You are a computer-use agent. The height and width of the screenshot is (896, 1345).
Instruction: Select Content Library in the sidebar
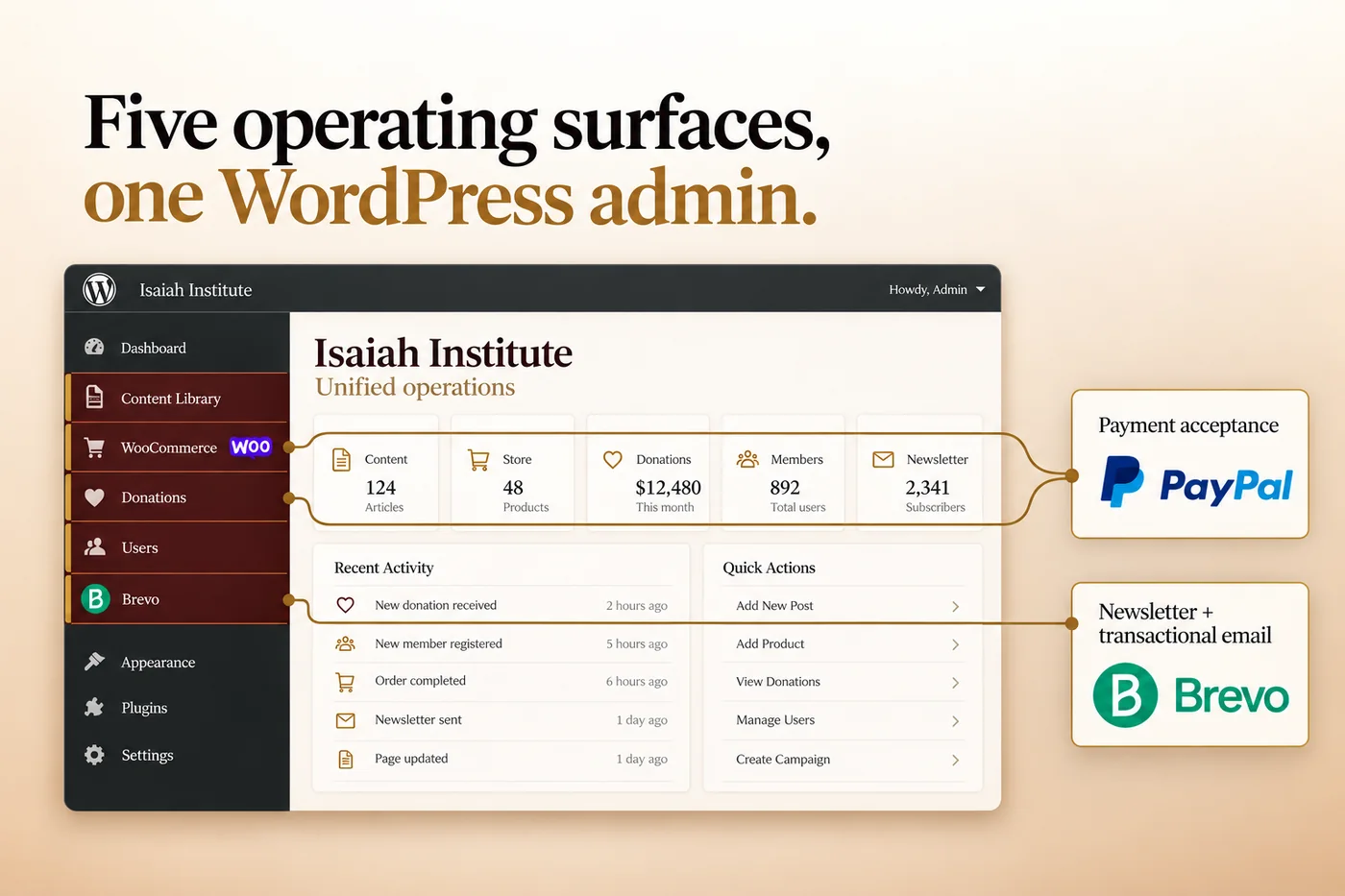pyautogui.click(x=178, y=398)
